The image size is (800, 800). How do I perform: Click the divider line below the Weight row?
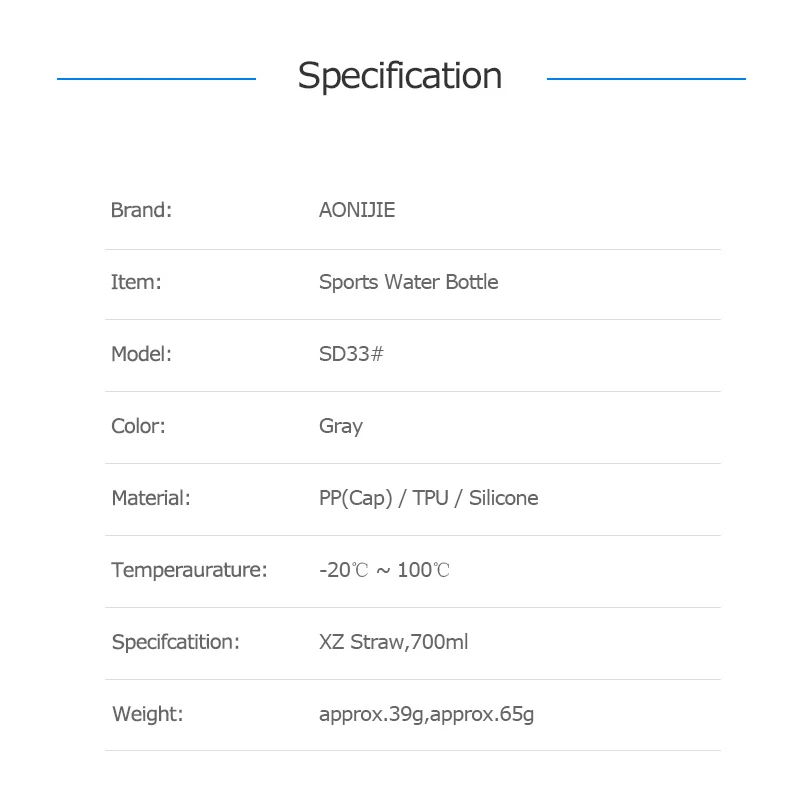pyautogui.click(x=412, y=751)
